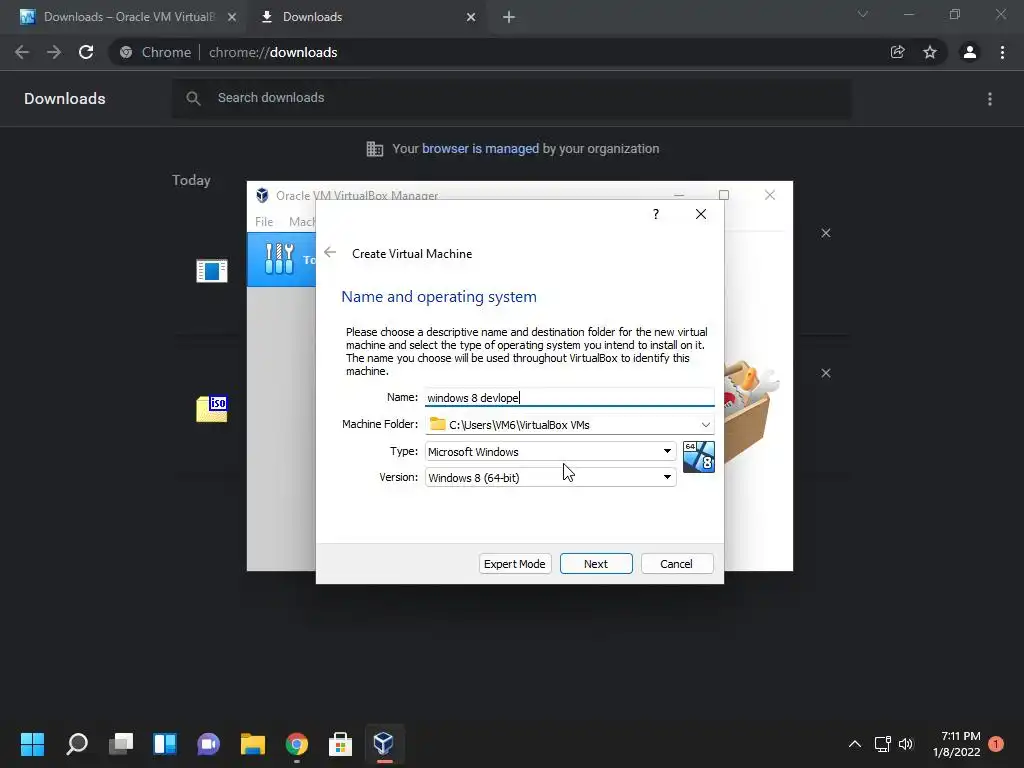Click the Name field containing 'windows 8 devlope'

569,398
